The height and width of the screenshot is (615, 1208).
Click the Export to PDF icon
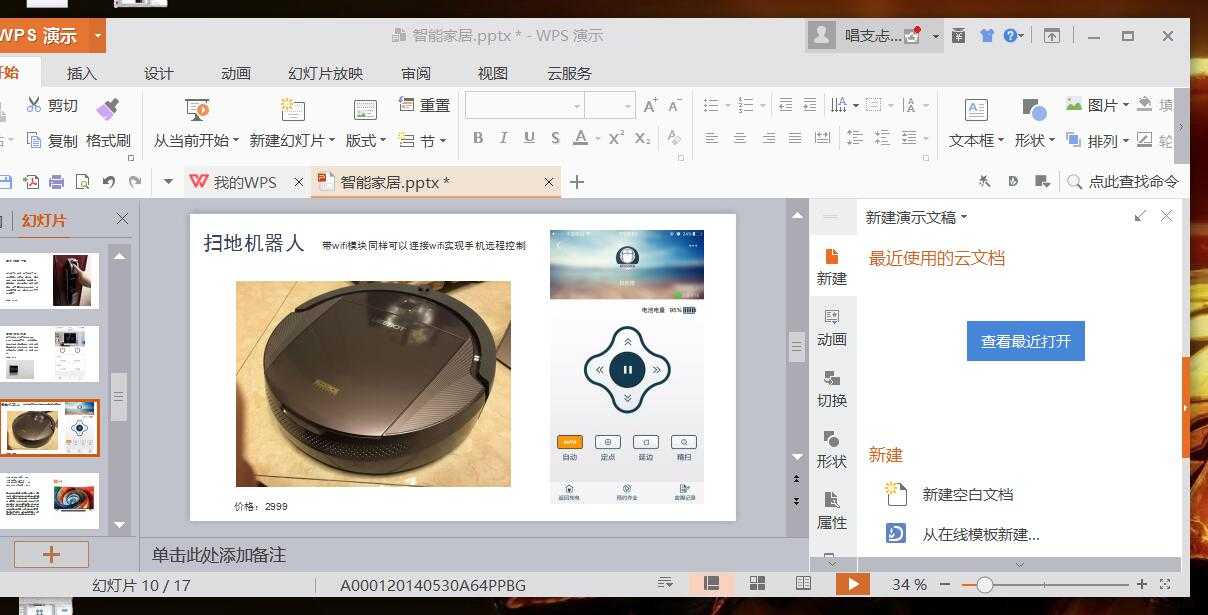point(31,182)
